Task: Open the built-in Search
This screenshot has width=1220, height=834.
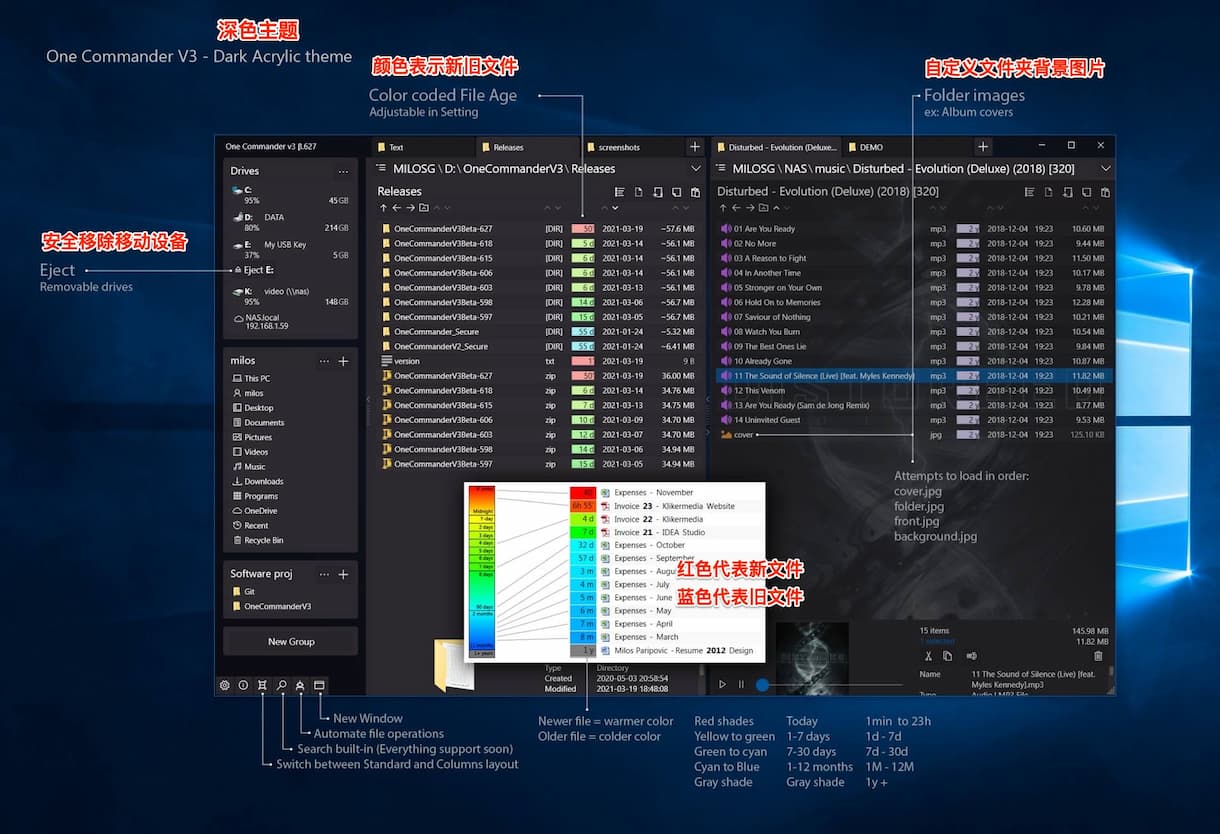Action: tap(281, 685)
